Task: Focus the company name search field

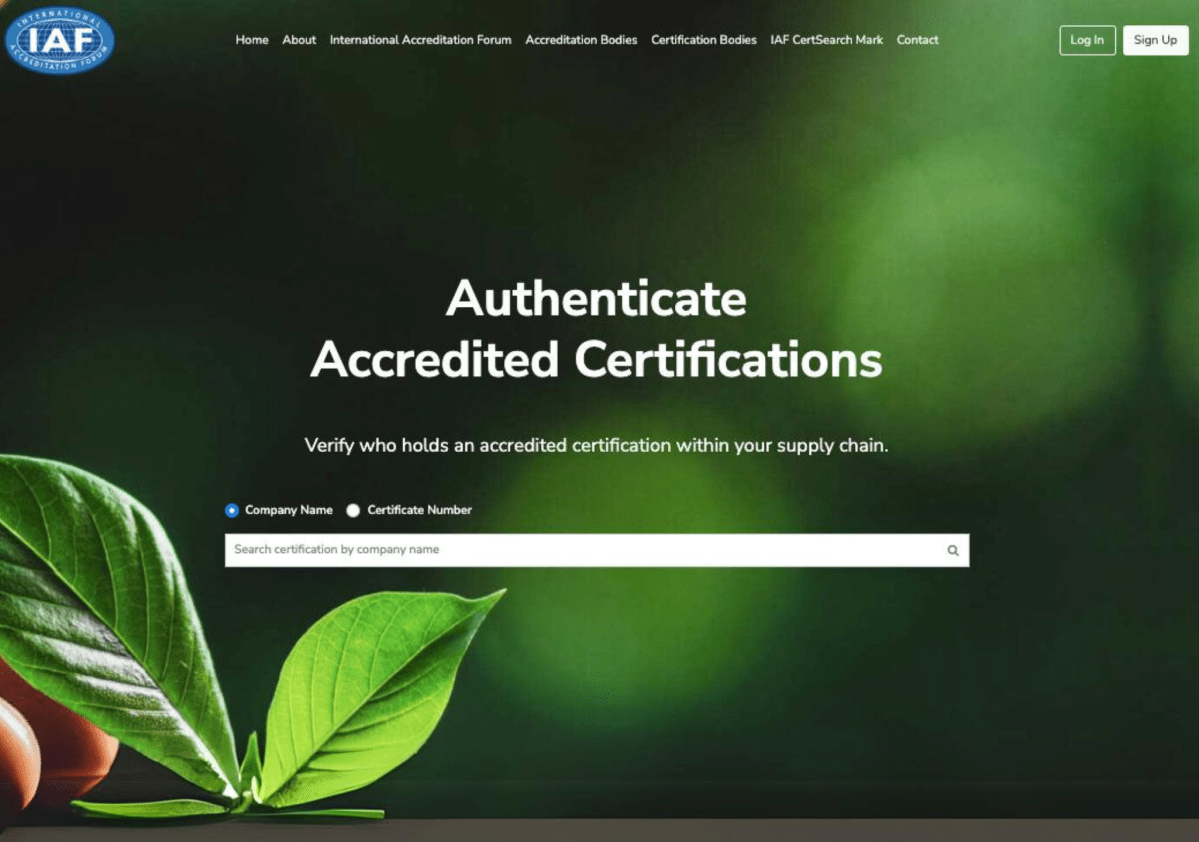Action: (x=596, y=550)
